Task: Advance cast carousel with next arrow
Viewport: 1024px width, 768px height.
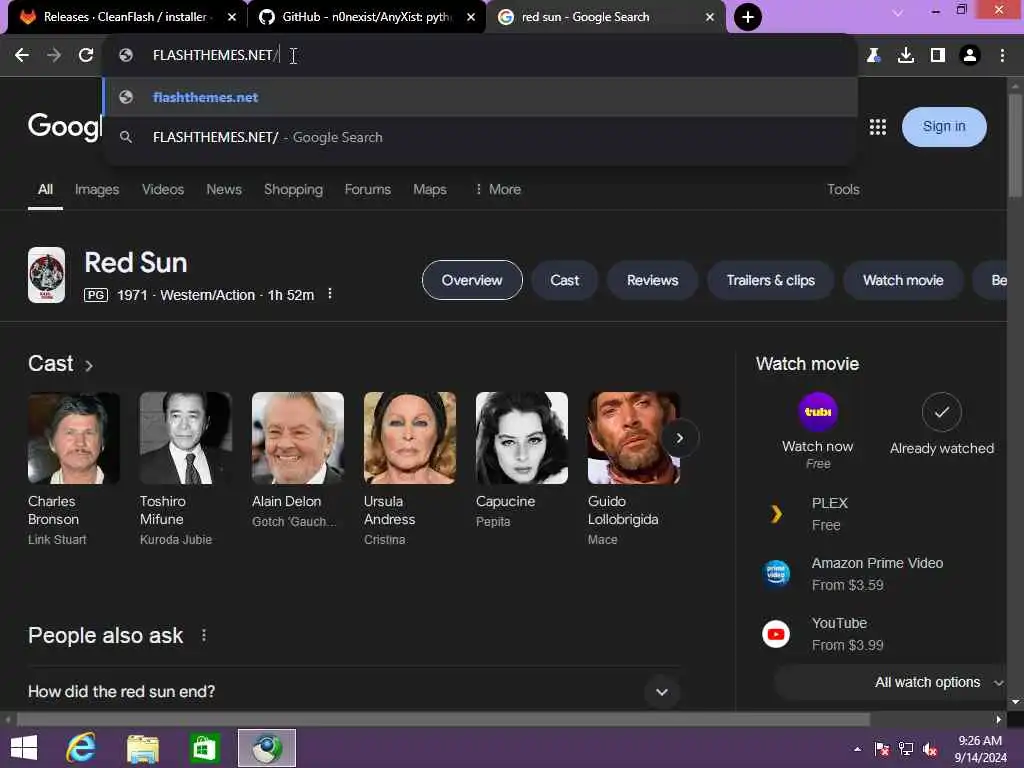Action: point(679,438)
